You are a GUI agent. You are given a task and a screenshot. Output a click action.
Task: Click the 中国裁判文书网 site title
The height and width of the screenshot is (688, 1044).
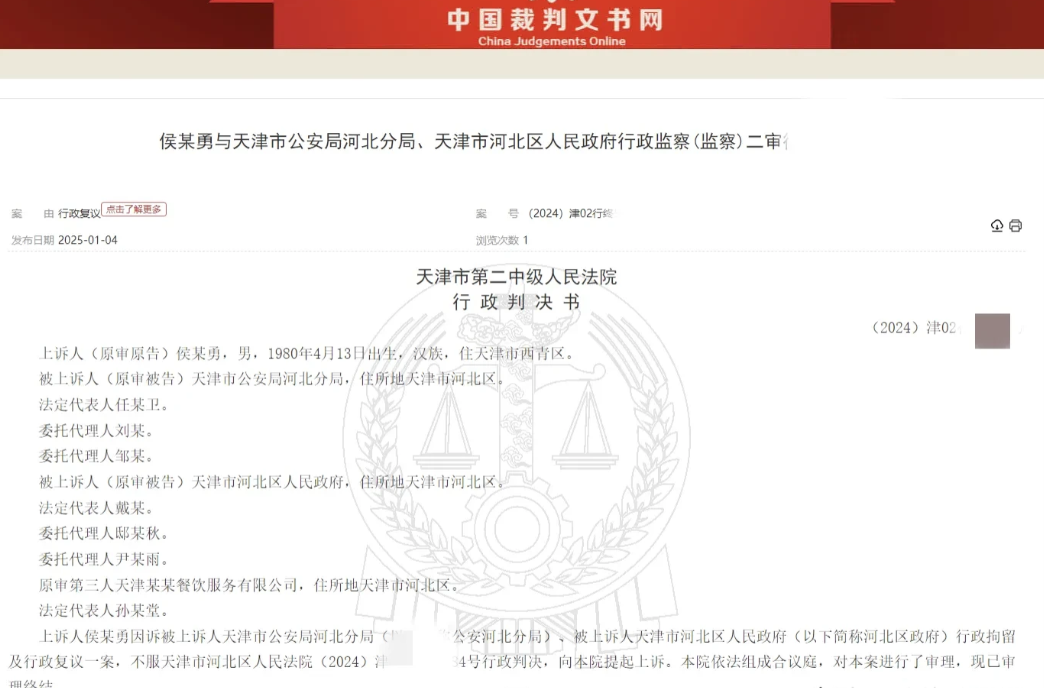pyautogui.click(x=555, y=19)
